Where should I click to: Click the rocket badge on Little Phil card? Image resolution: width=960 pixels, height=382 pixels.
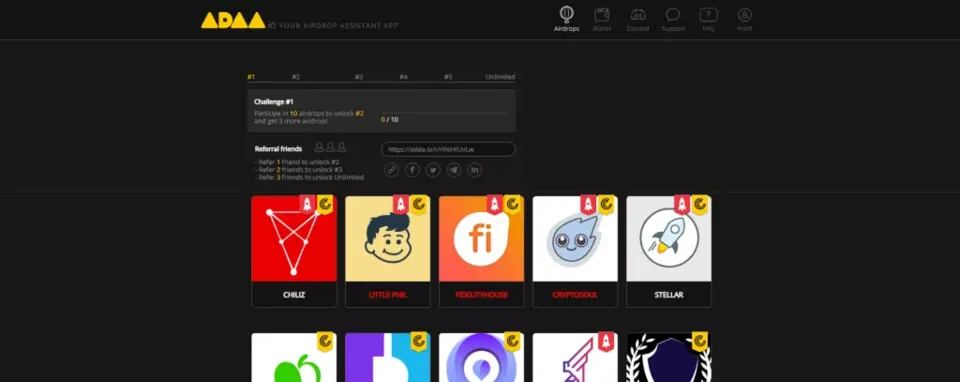coord(401,204)
